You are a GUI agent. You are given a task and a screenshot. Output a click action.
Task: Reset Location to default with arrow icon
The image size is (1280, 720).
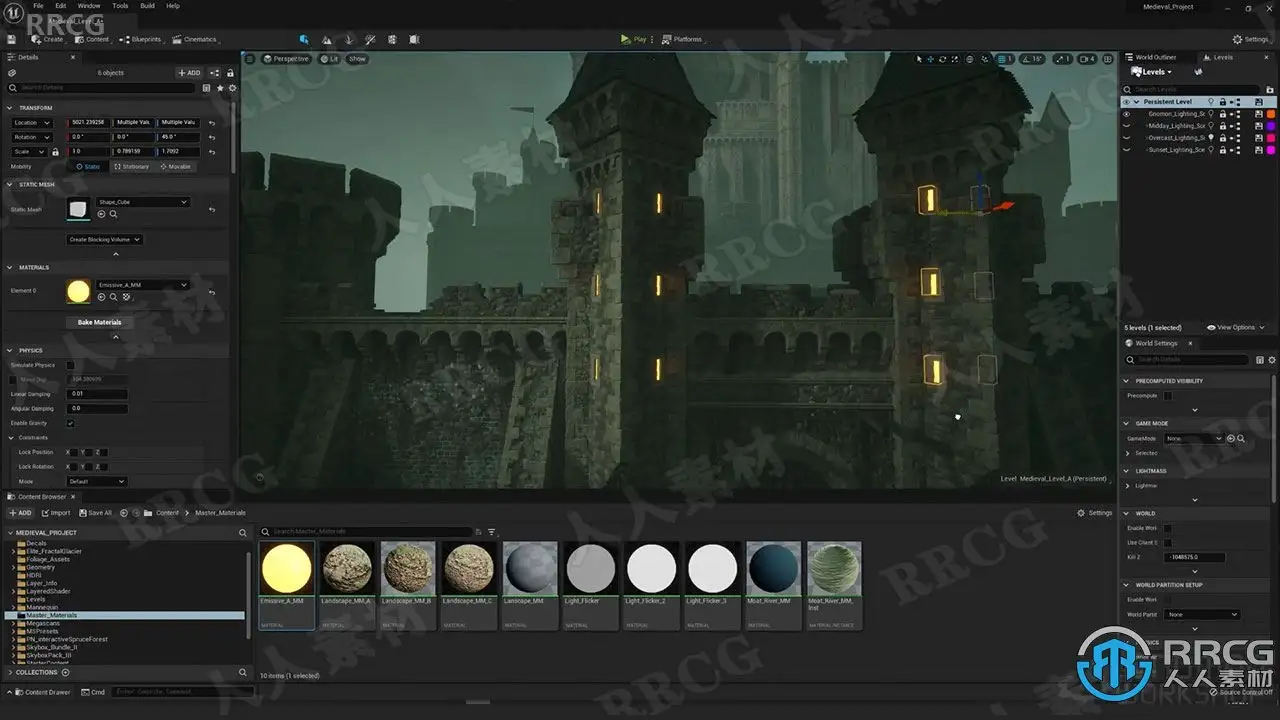(x=211, y=123)
